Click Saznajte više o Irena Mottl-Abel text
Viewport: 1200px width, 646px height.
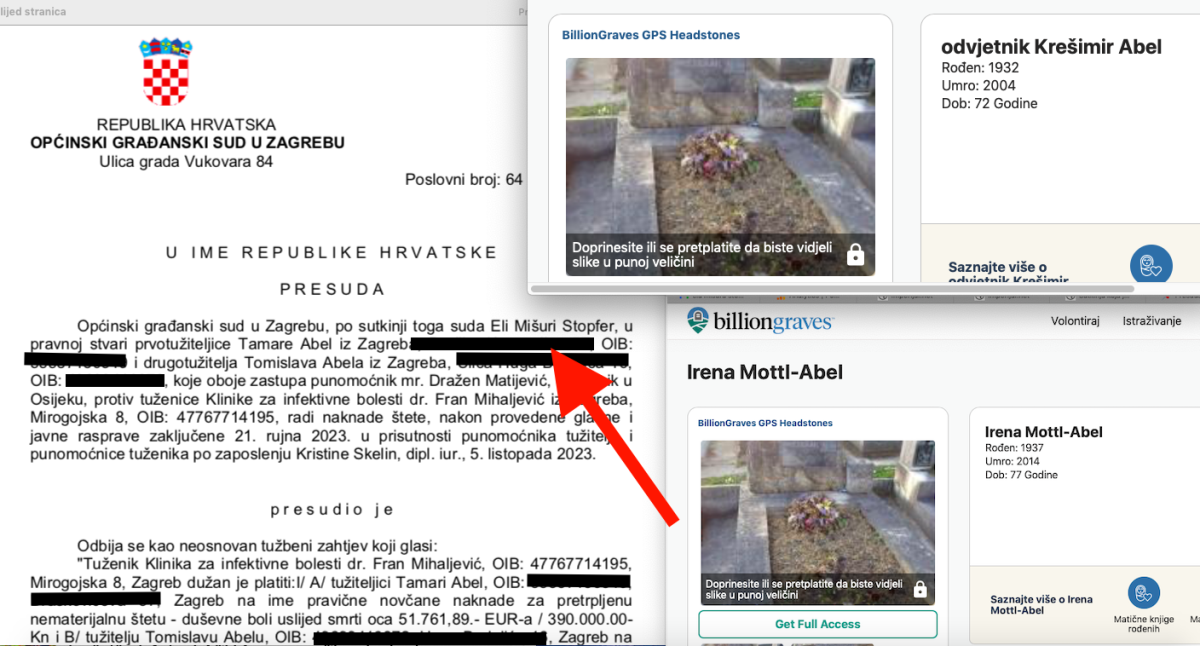coord(1041,605)
